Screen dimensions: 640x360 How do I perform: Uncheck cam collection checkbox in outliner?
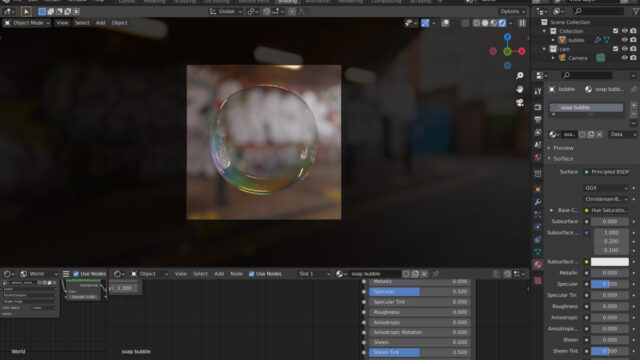tap(616, 49)
